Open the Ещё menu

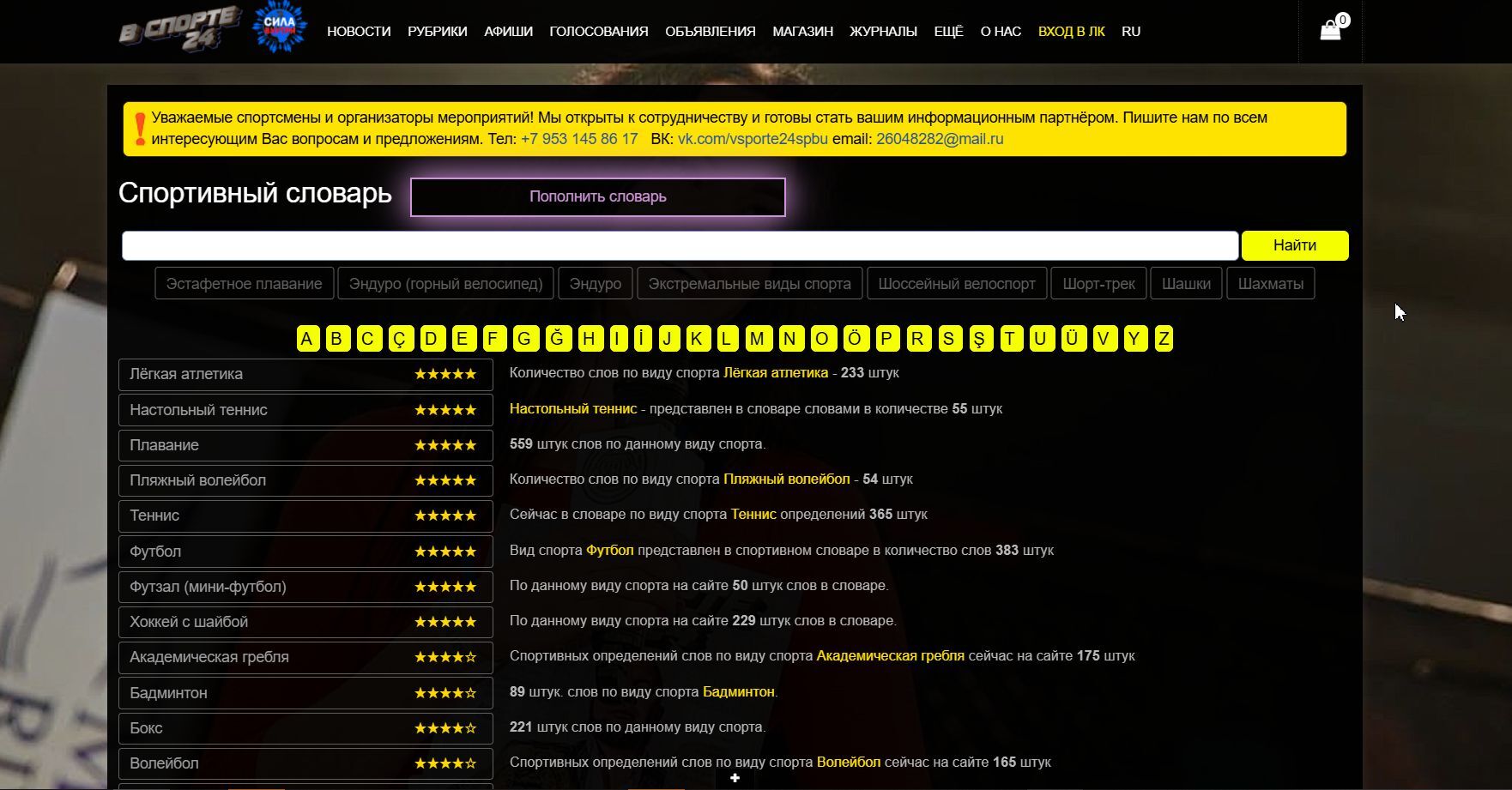point(948,32)
